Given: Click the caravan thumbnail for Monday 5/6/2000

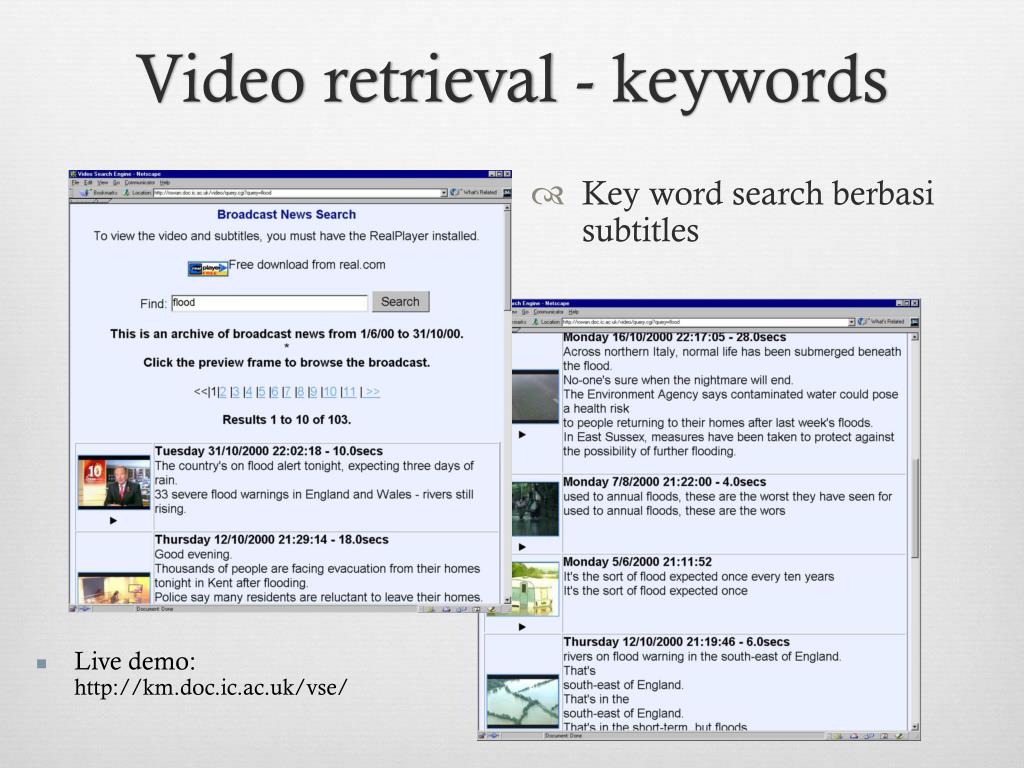Looking at the screenshot, I should tap(536, 589).
